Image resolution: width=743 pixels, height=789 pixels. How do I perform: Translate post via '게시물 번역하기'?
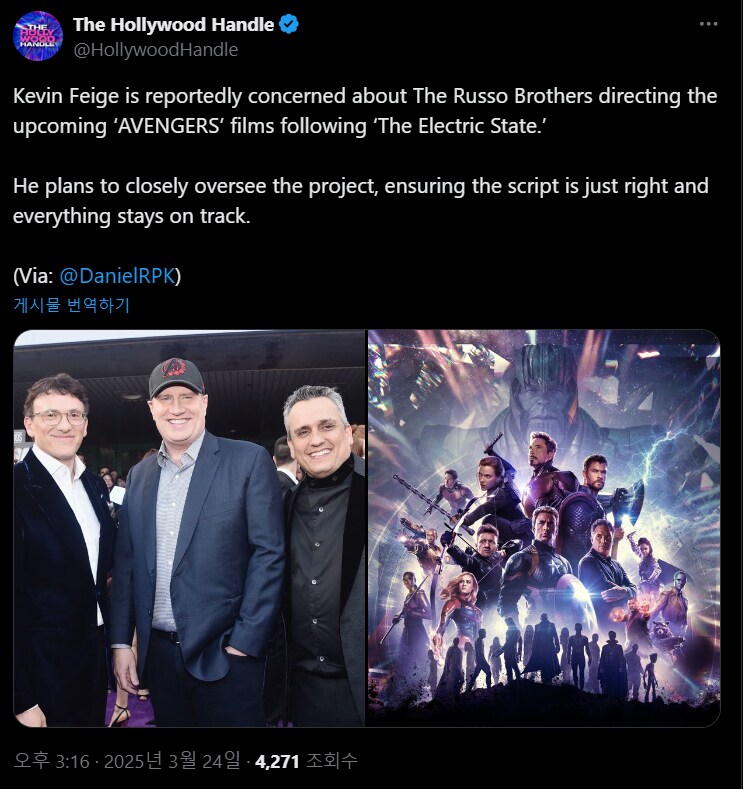[x=71, y=305]
